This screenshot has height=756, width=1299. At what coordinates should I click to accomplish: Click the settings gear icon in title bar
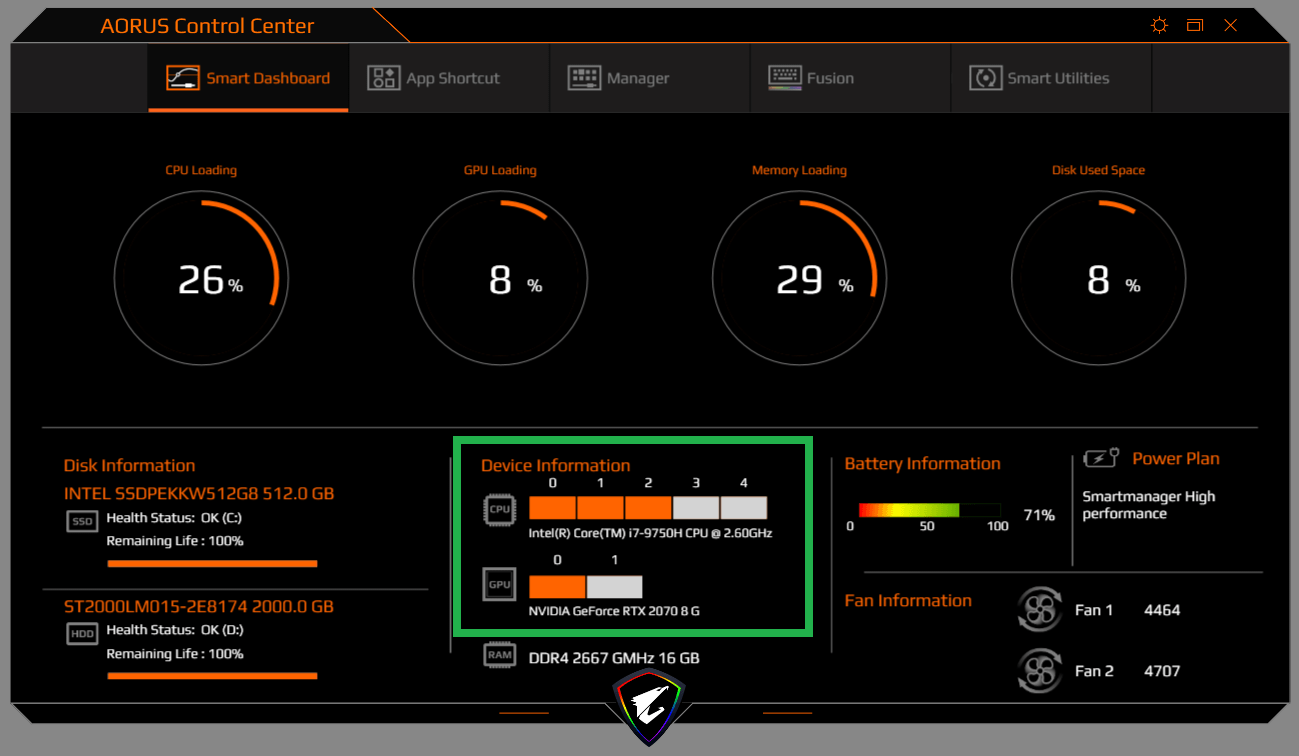click(1159, 26)
